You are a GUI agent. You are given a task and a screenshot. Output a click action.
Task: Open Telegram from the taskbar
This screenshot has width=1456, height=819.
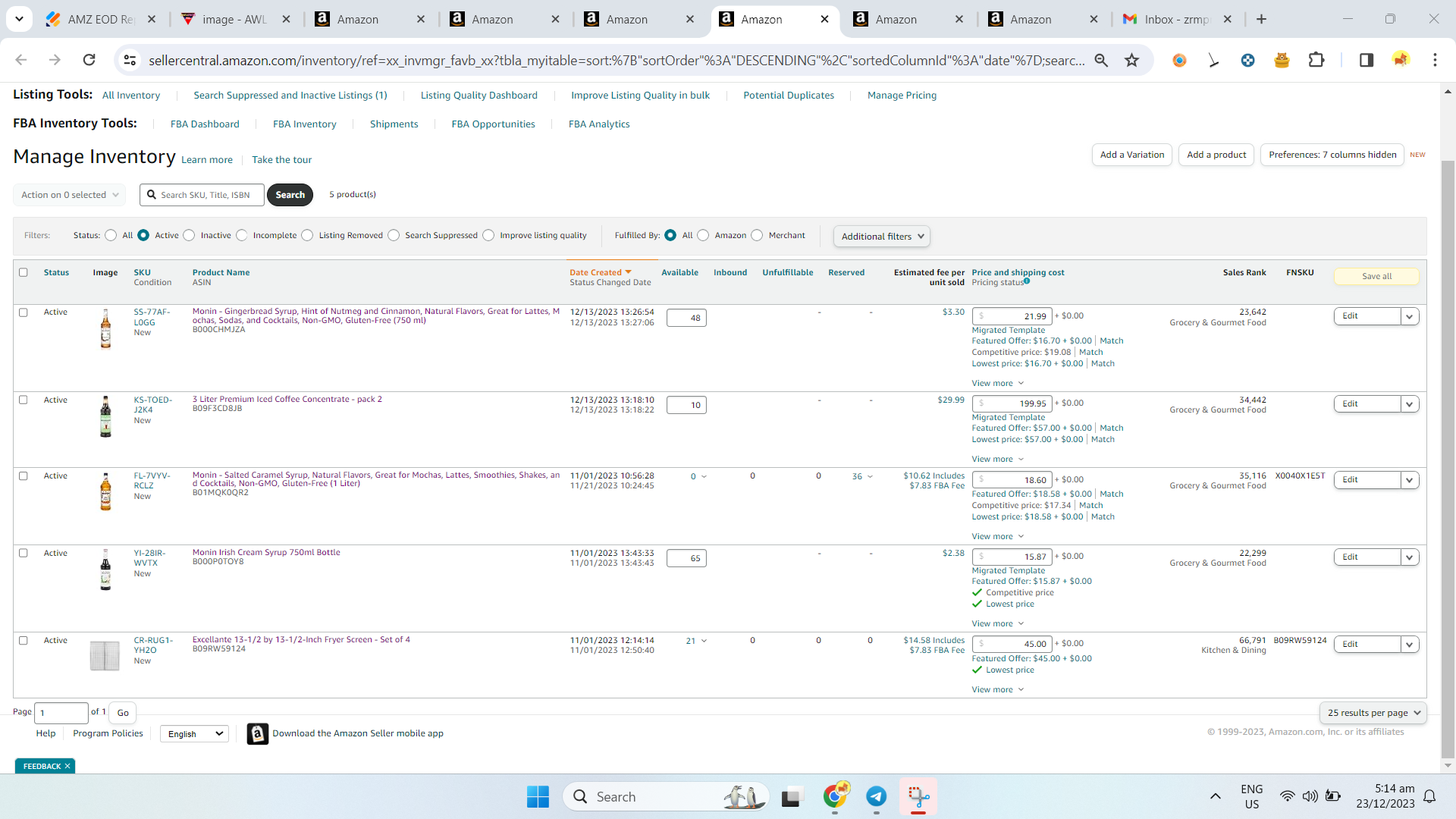[877, 796]
